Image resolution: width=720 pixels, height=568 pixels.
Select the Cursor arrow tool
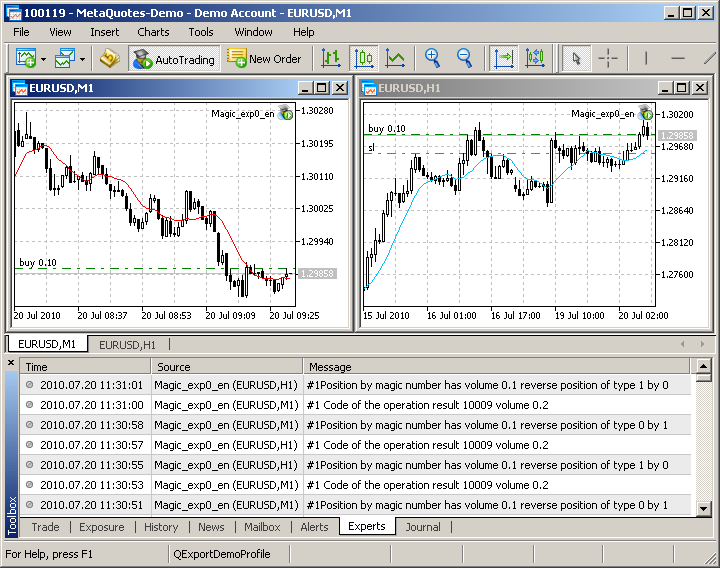point(576,58)
